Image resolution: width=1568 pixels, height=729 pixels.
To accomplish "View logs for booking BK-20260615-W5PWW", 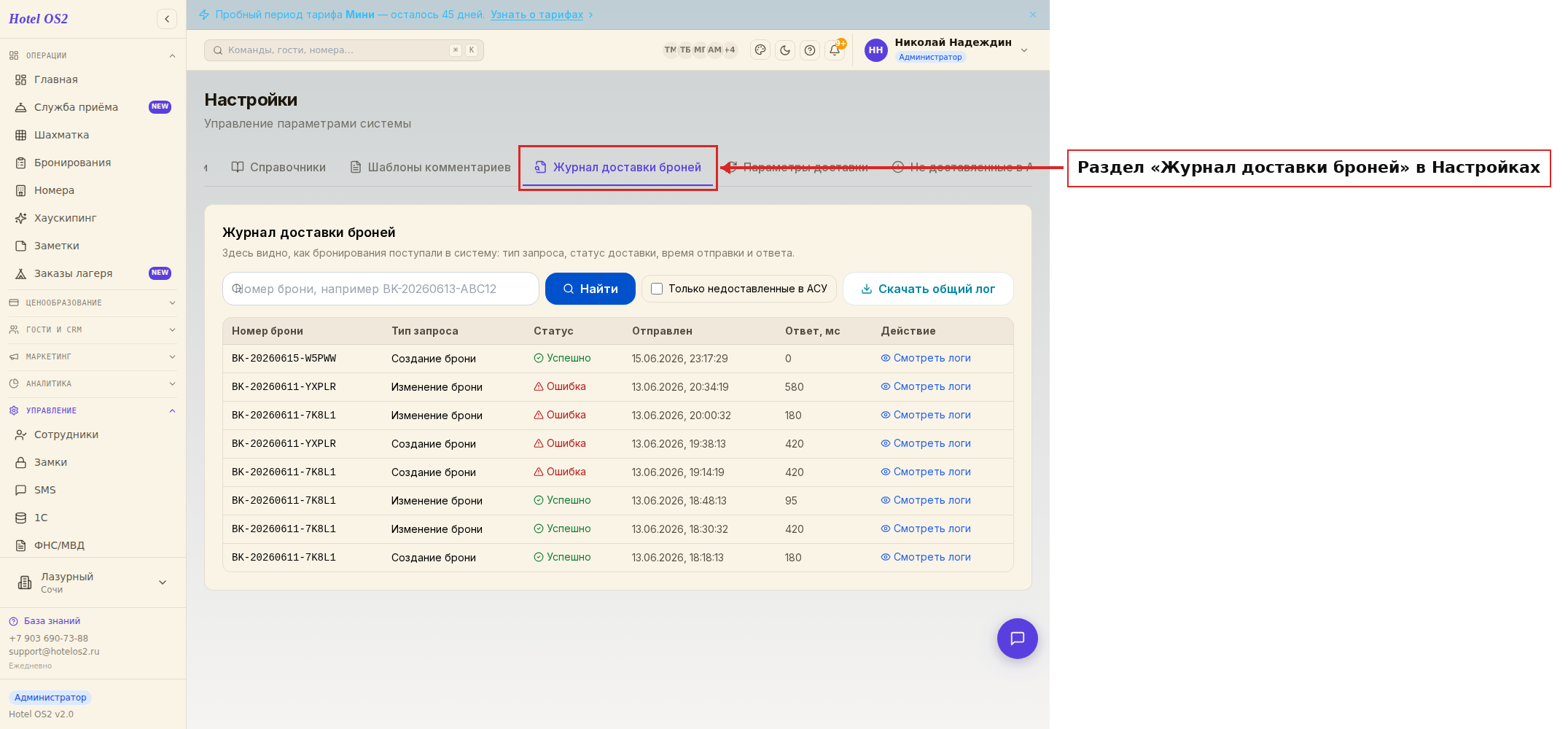I will tap(926, 358).
